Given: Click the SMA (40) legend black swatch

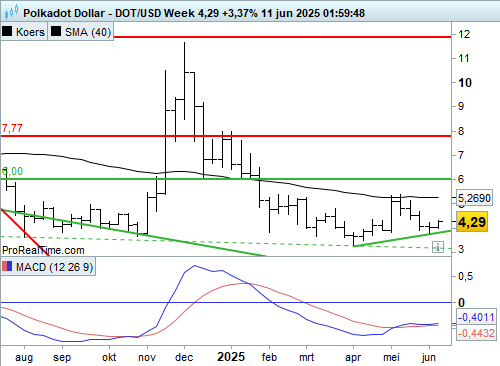Looking at the screenshot, I should click(x=56, y=32).
